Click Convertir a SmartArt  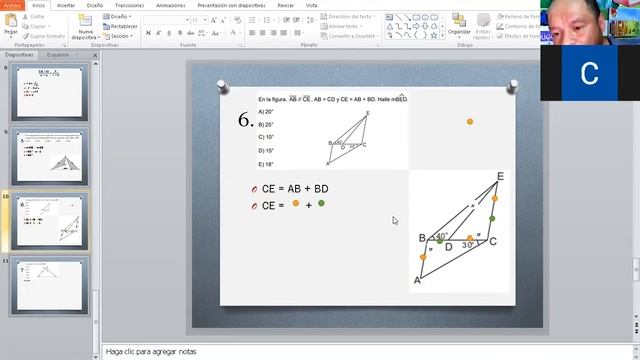(348, 36)
